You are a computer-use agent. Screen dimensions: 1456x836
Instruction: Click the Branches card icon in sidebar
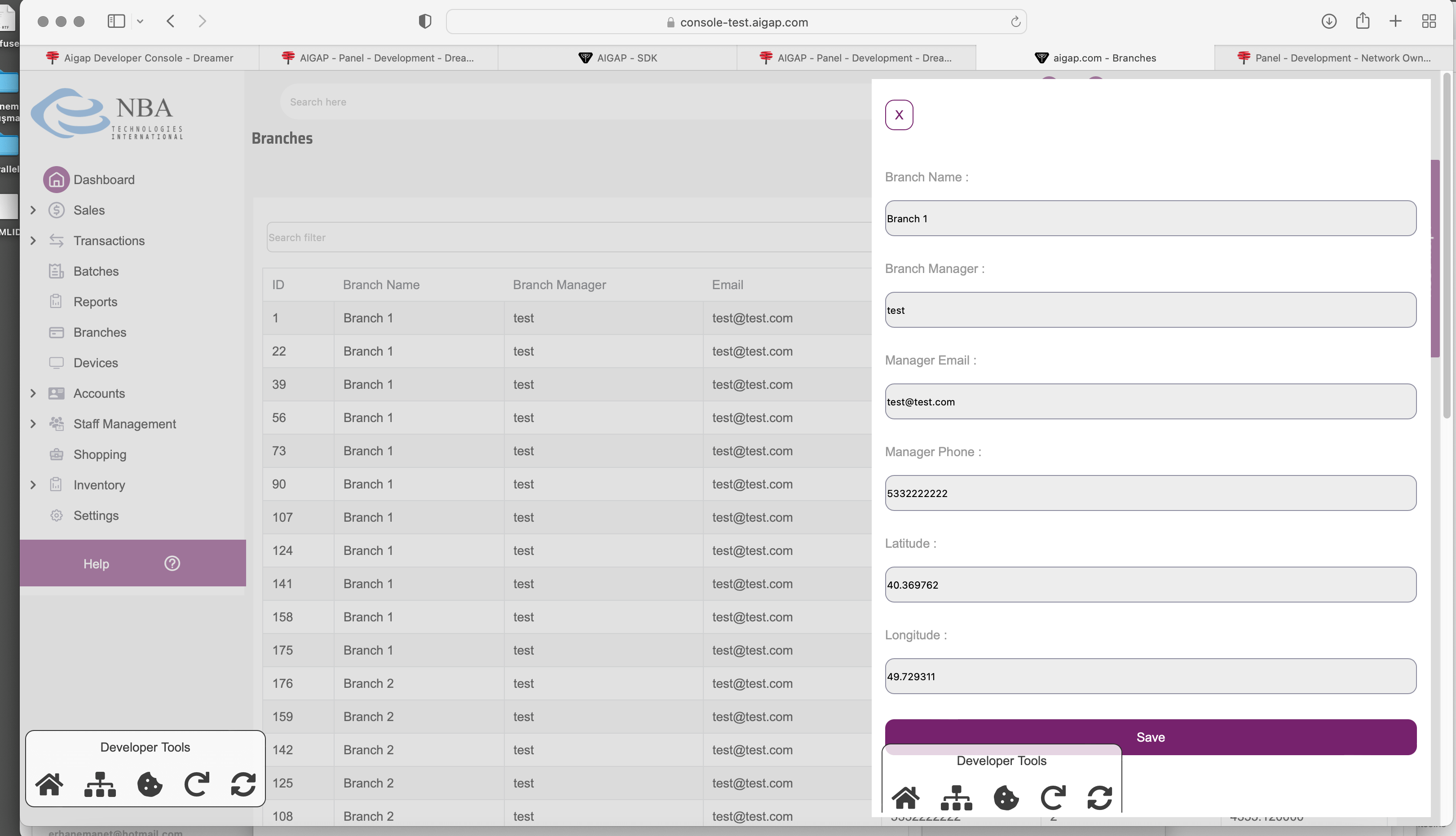(x=56, y=332)
